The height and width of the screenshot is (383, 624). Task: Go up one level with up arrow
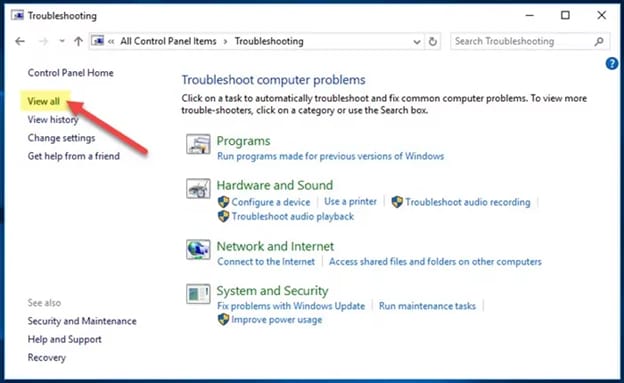78,41
